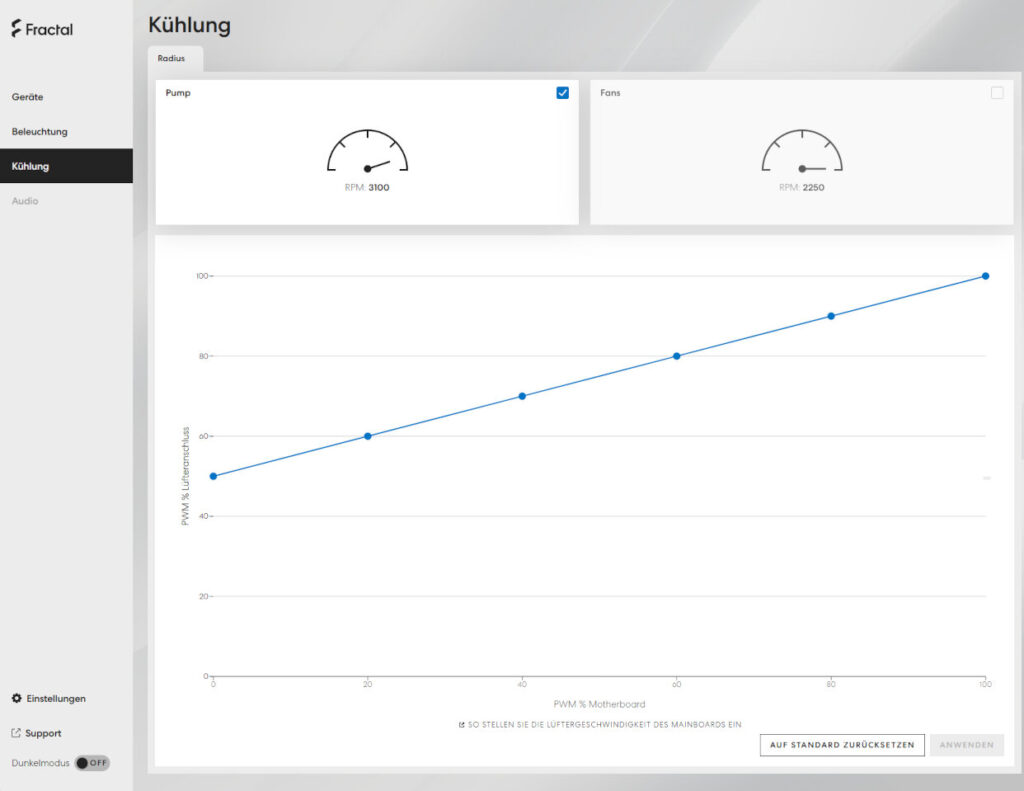Viewport: 1024px width, 791px height.
Task: Click the Anwenden button
Action: point(967,745)
